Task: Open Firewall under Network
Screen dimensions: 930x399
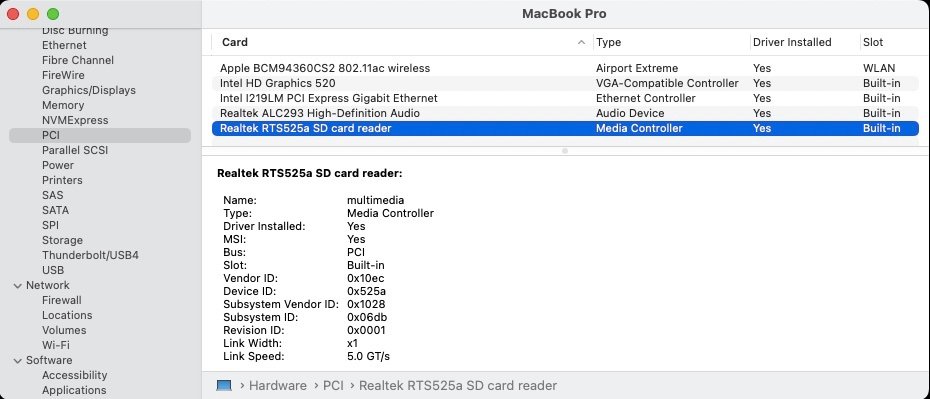Action: point(62,300)
